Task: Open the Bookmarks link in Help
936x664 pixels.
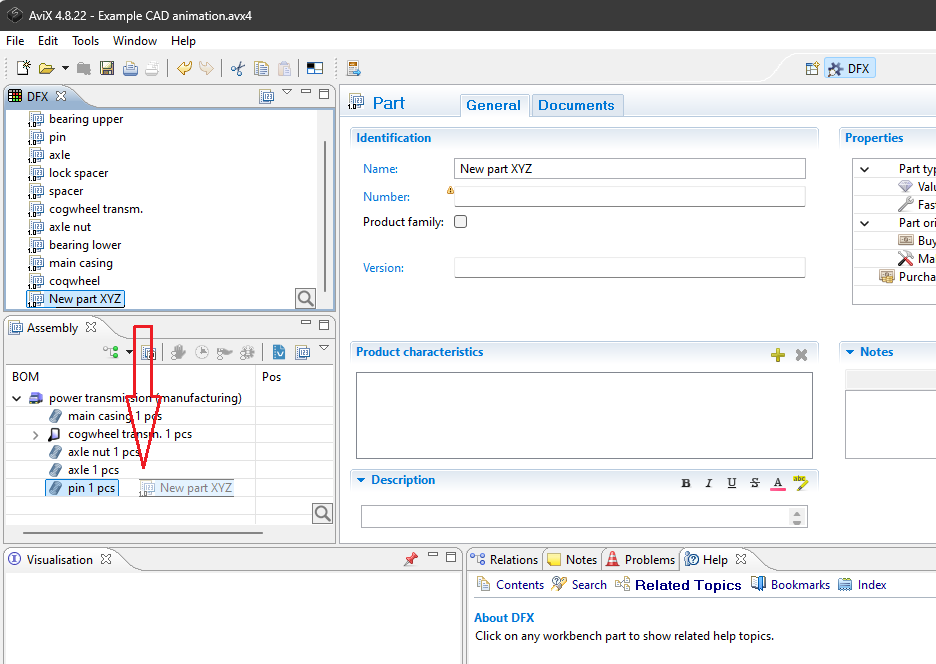Action: coord(799,585)
